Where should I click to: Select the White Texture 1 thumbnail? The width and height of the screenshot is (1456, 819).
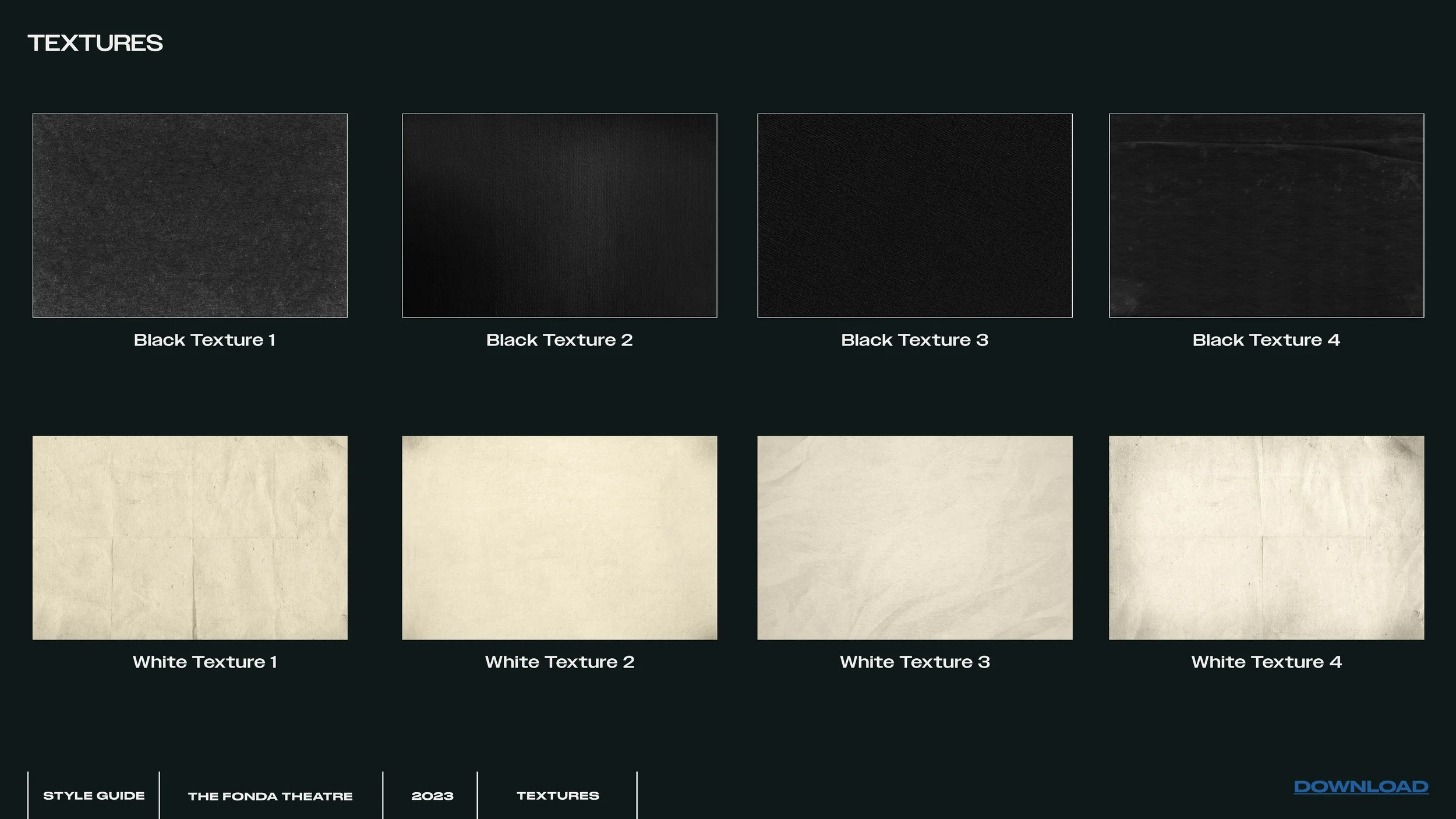coord(190,539)
